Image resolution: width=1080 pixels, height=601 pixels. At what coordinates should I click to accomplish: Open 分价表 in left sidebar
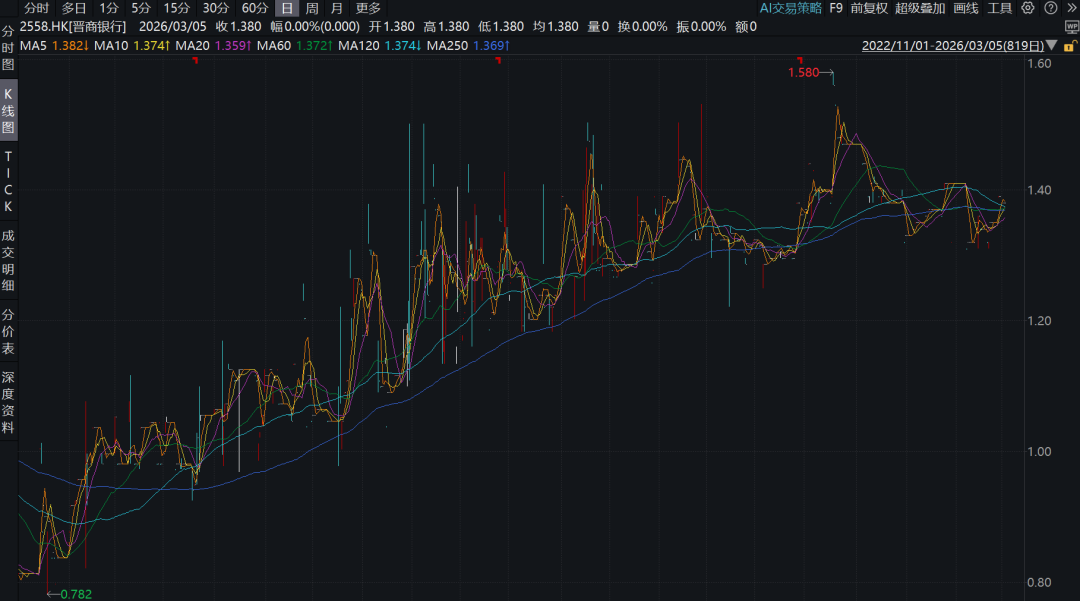8,332
